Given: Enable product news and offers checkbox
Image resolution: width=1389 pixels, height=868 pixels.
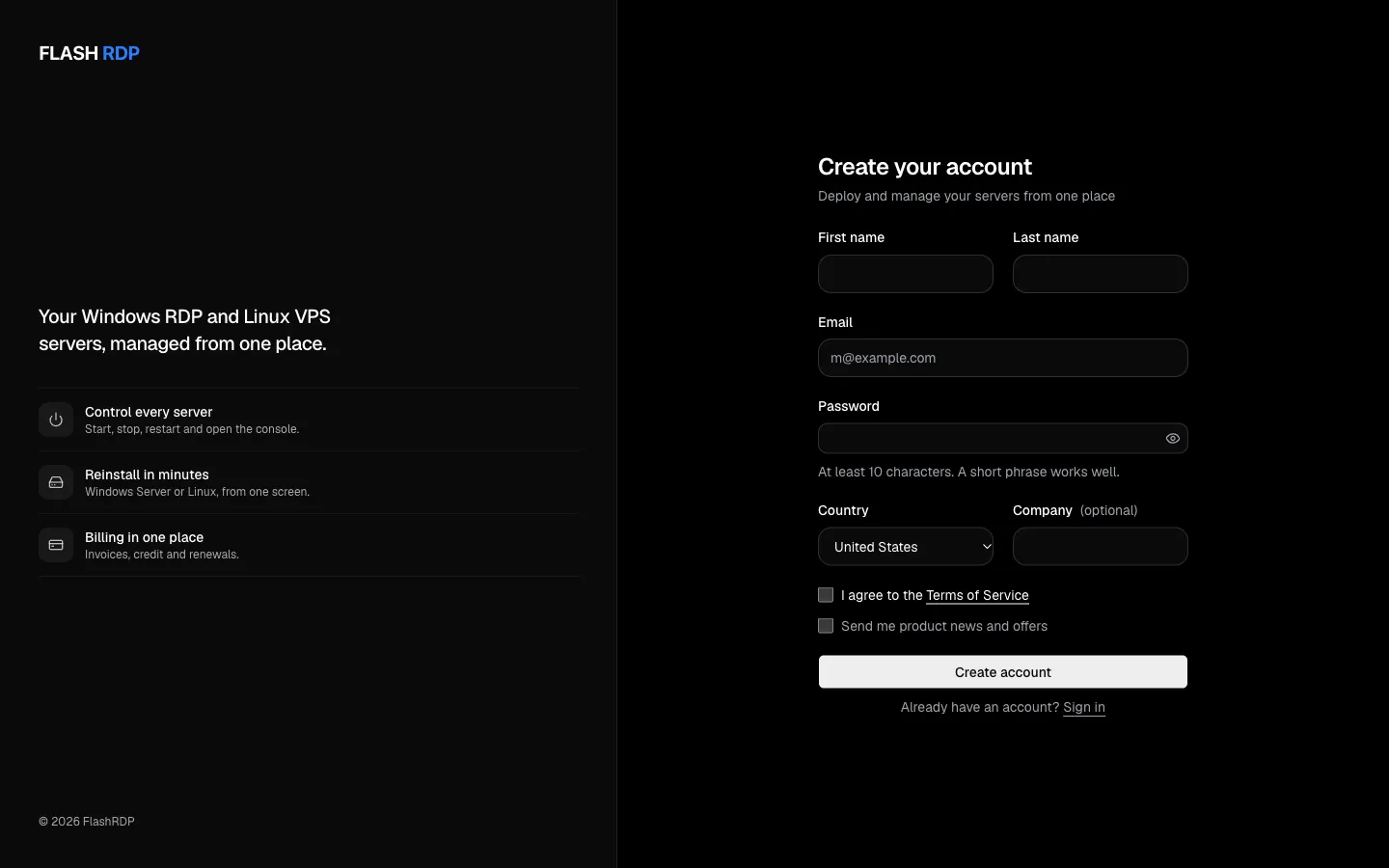Looking at the screenshot, I should click(x=826, y=626).
